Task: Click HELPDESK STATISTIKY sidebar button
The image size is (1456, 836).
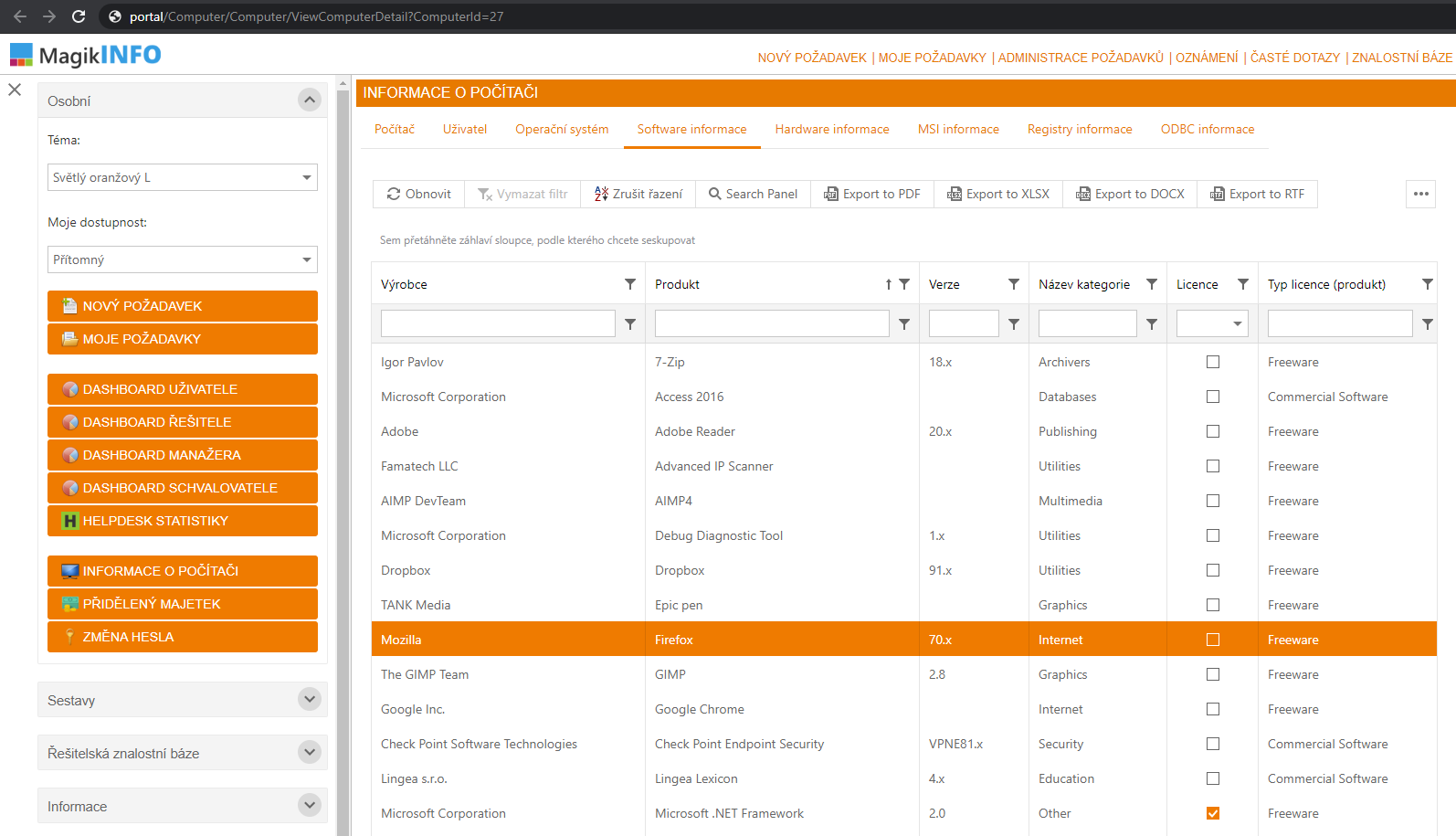Action: [183, 521]
